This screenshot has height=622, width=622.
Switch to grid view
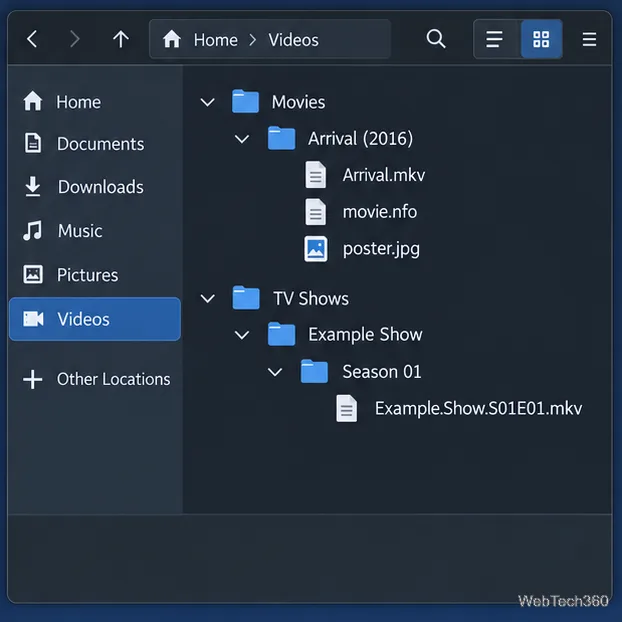click(x=541, y=39)
